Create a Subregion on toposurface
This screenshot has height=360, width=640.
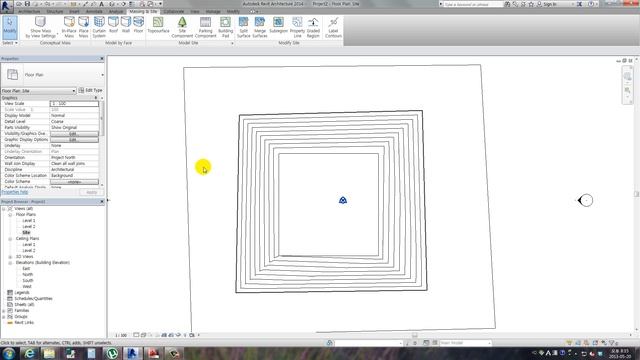click(x=278, y=25)
